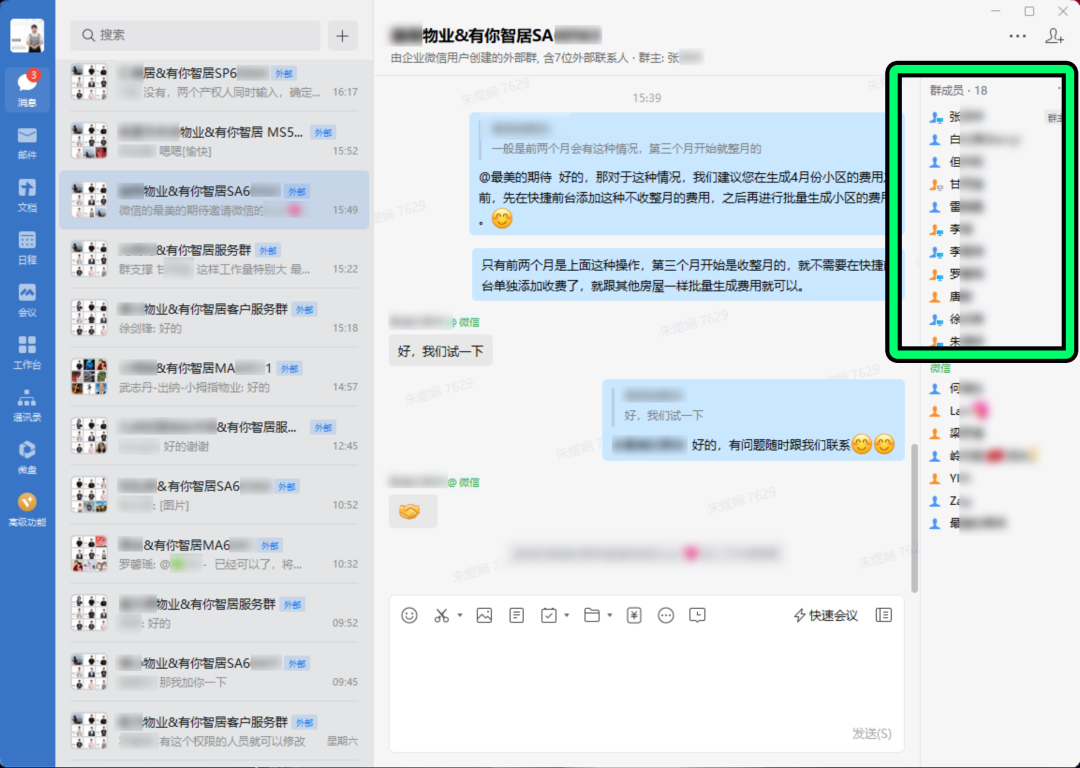Open the 文档 (Documents) sidebar icon
Image resolution: width=1080 pixels, height=768 pixels.
click(x=27, y=193)
